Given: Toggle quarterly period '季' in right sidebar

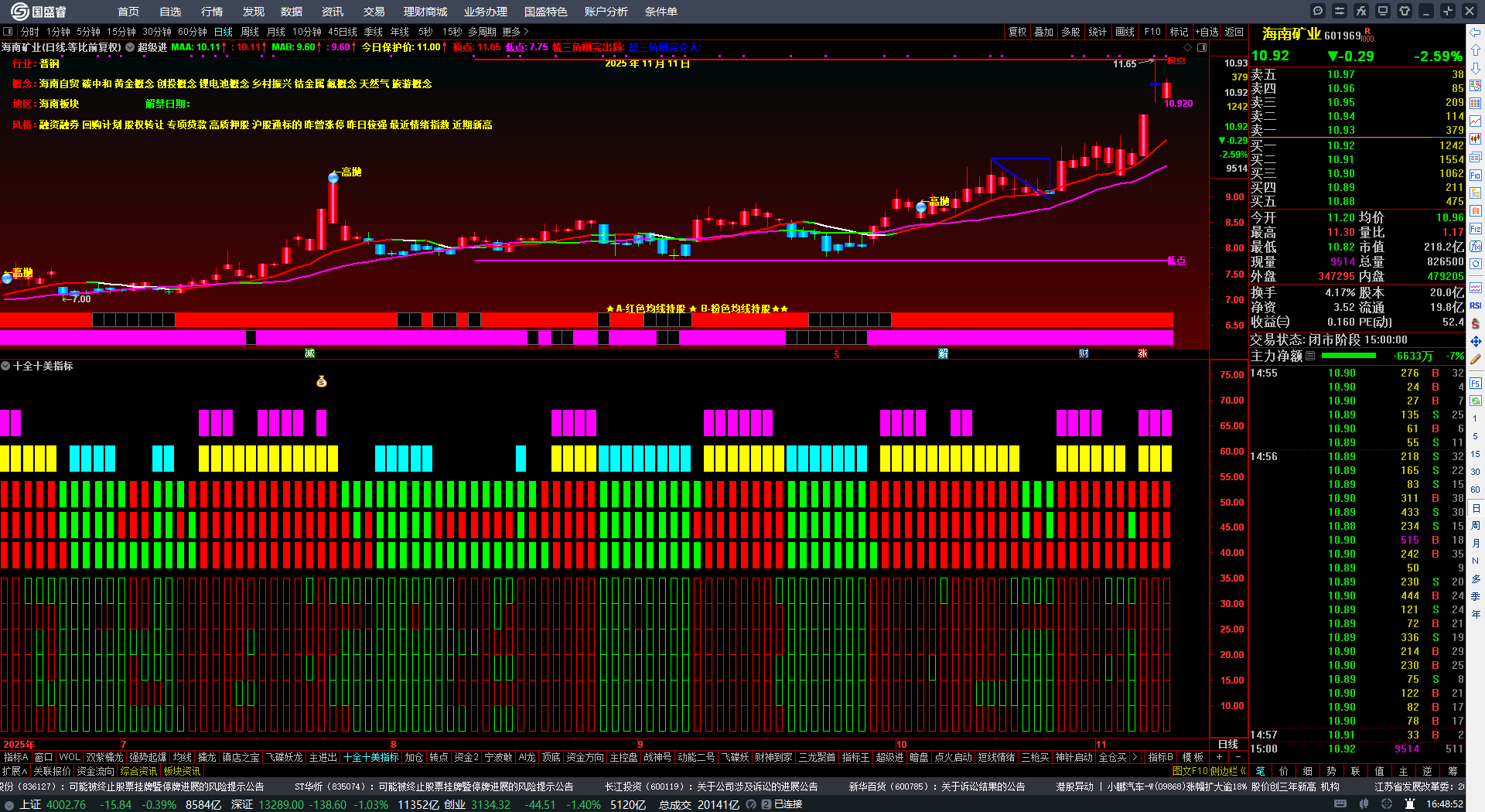Looking at the screenshot, I should pyautogui.click(x=1476, y=596).
